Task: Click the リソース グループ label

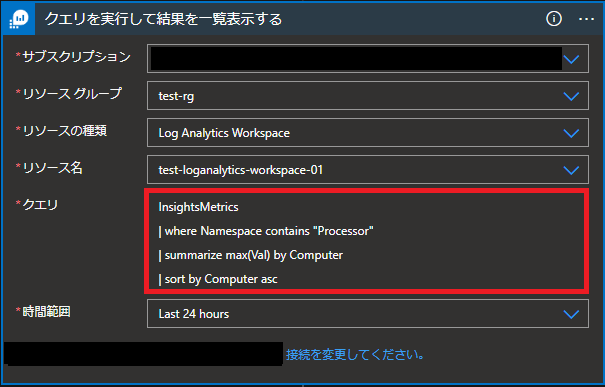Action: 72,94
